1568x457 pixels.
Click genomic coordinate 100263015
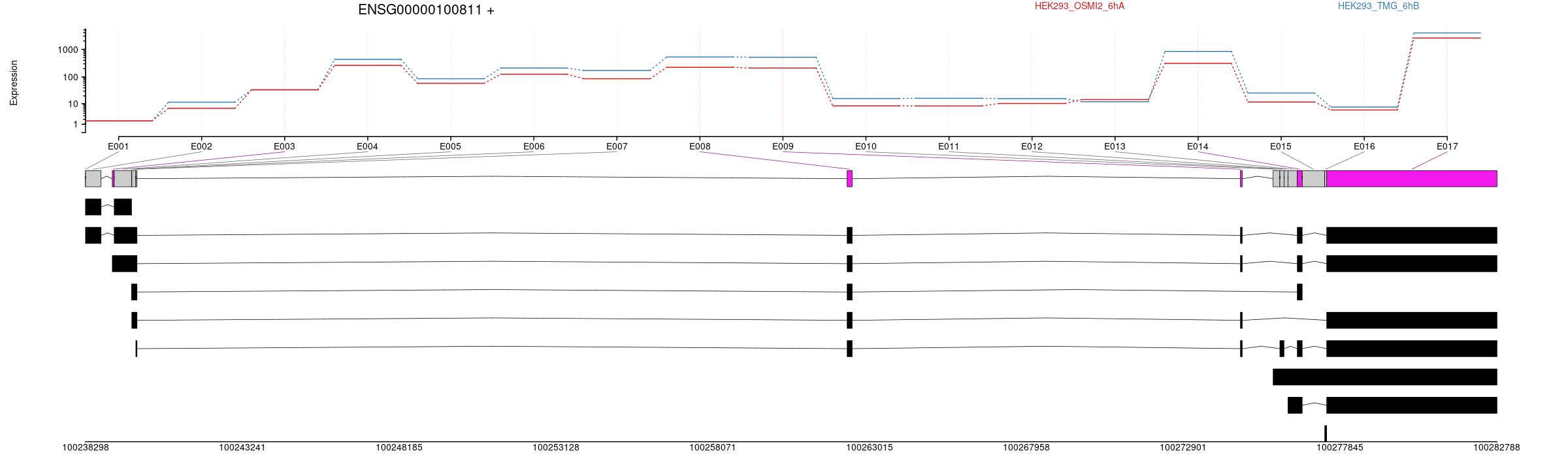(870, 448)
